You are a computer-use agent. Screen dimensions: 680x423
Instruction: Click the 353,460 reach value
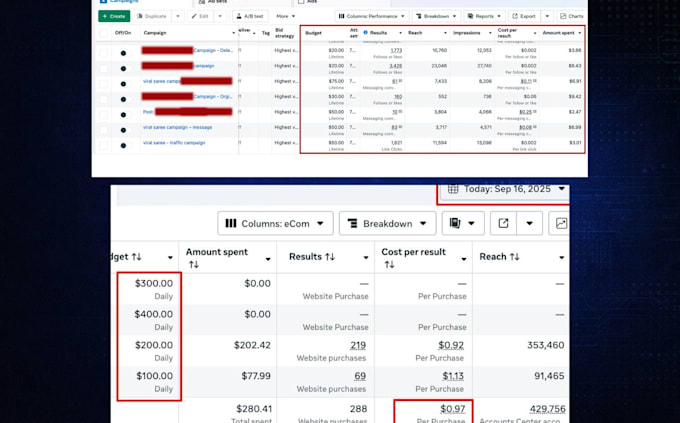tap(546, 345)
